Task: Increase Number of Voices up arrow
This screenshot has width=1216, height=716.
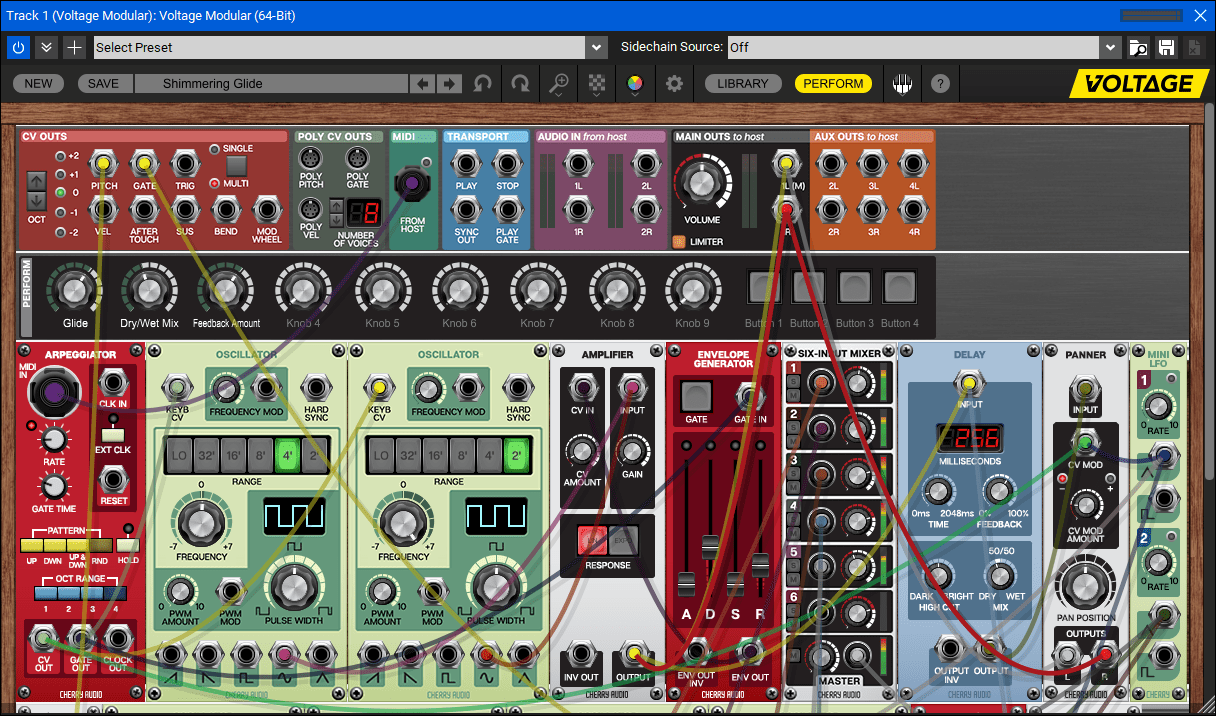Action: (x=337, y=205)
